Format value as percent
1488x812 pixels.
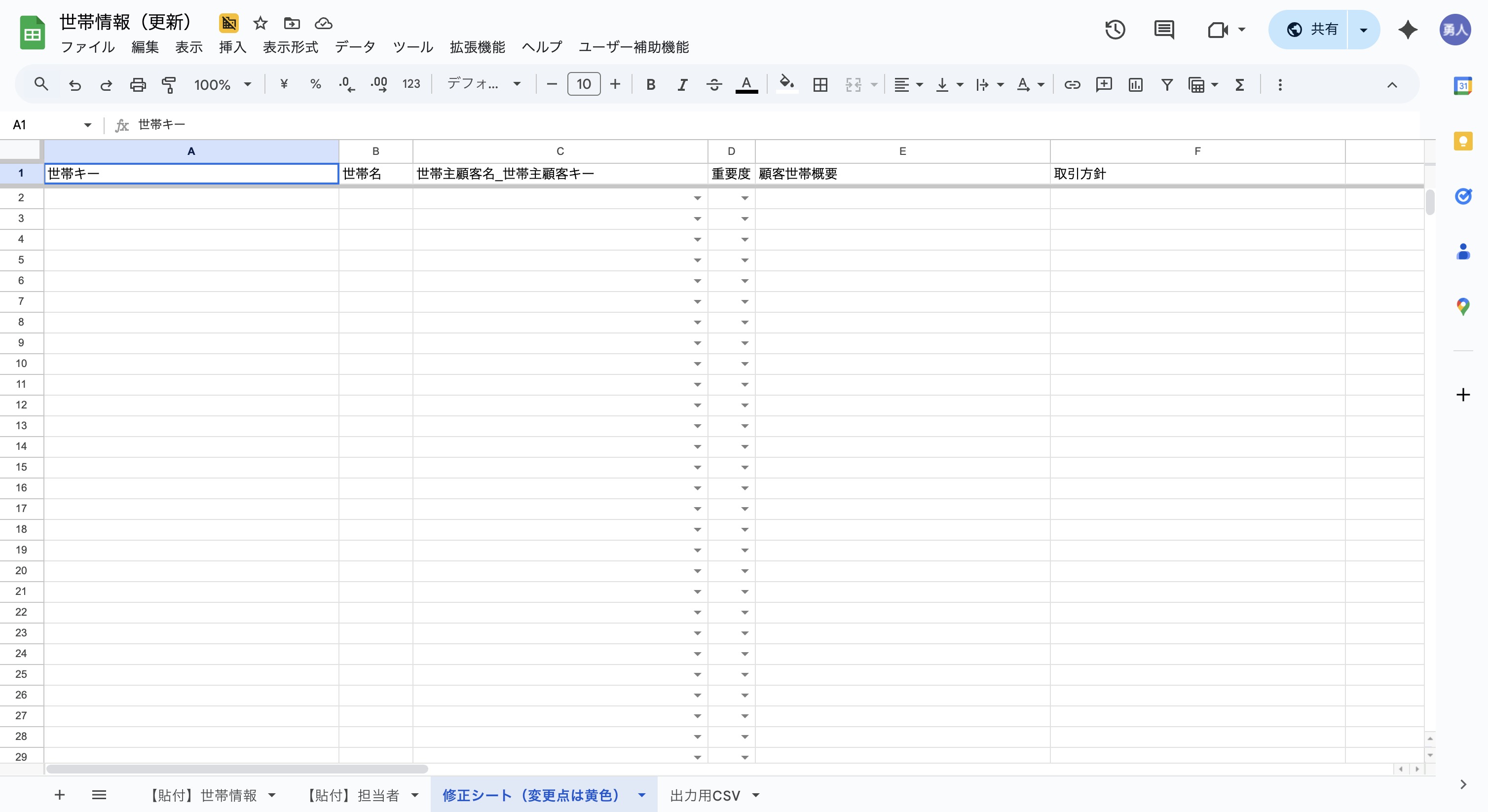(315, 84)
